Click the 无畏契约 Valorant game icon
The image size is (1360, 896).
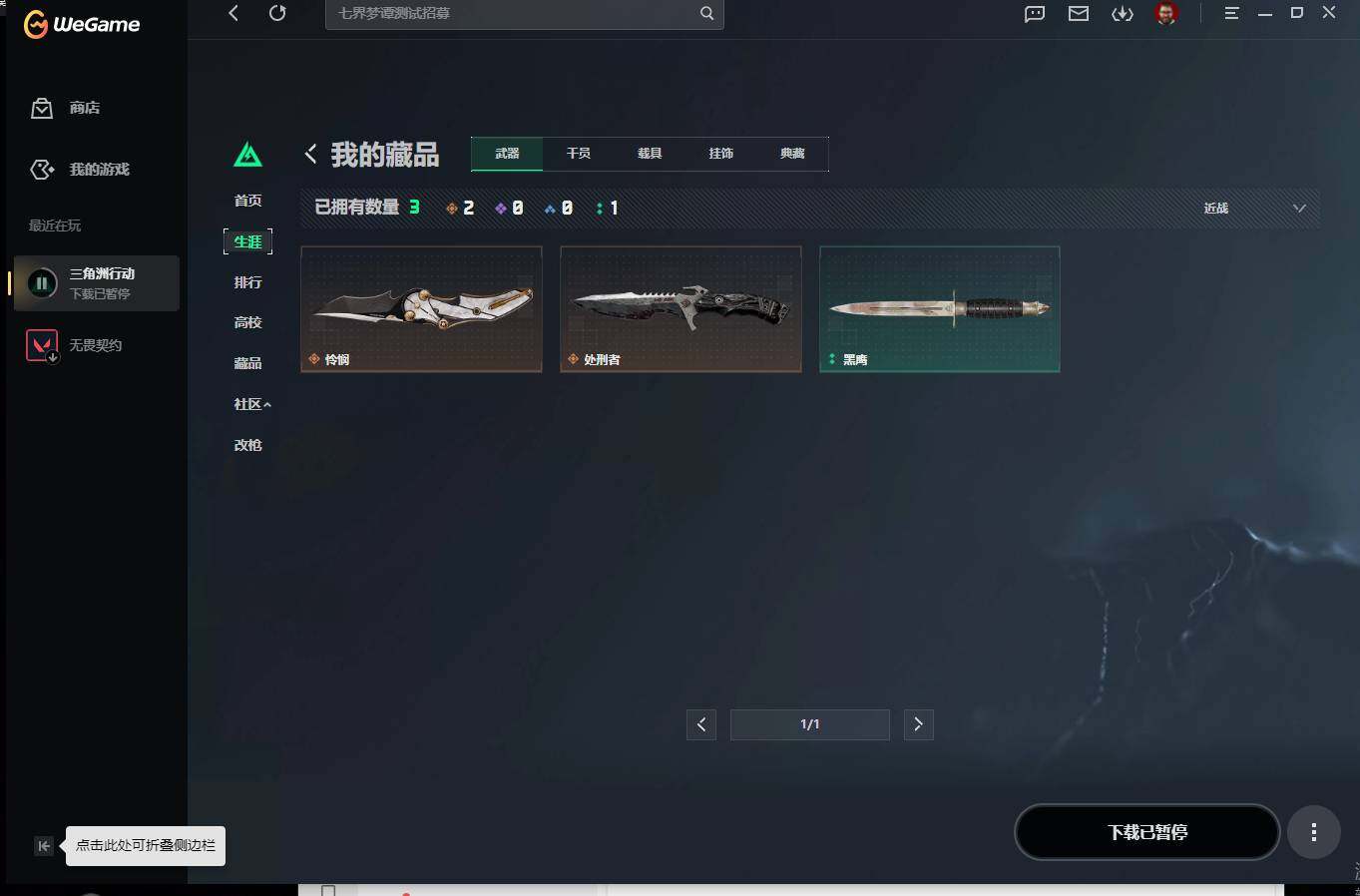[x=42, y=345]
